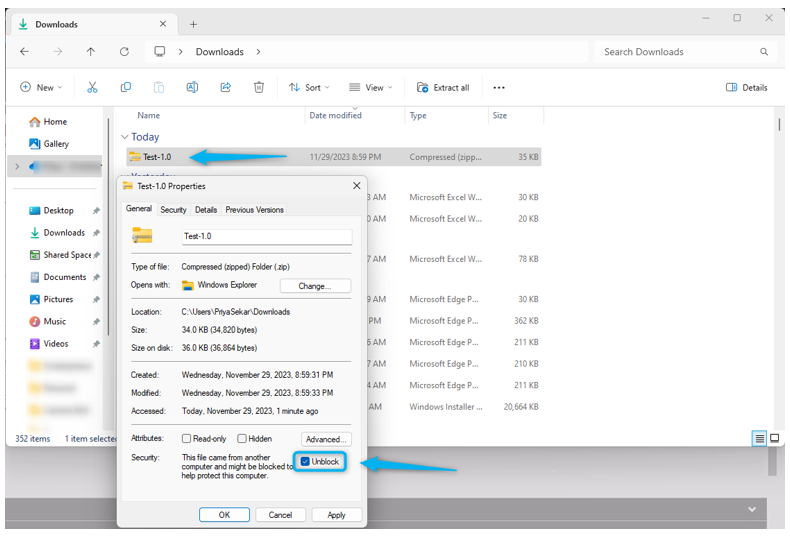
Task: Click OK in Properties dialog
Action: pyautogui.click(x=224, y=515)
